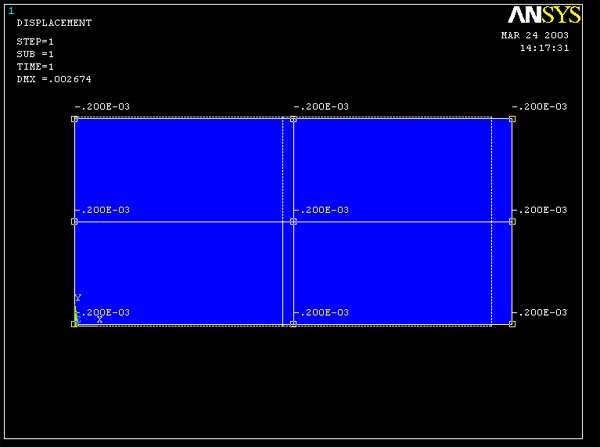Click the ANSYS logo
This screenshot has width=600, height=447.
pos(544,15)
